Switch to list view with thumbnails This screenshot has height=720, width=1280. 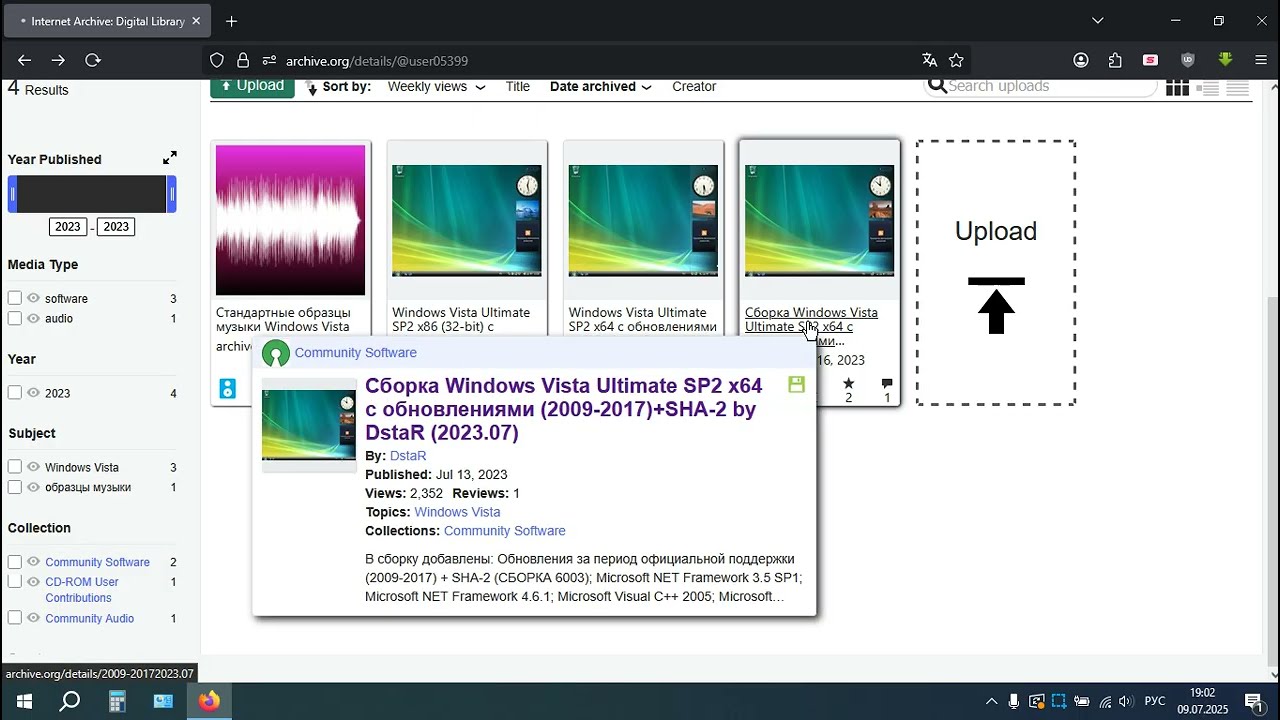[x=1208, y=88]
